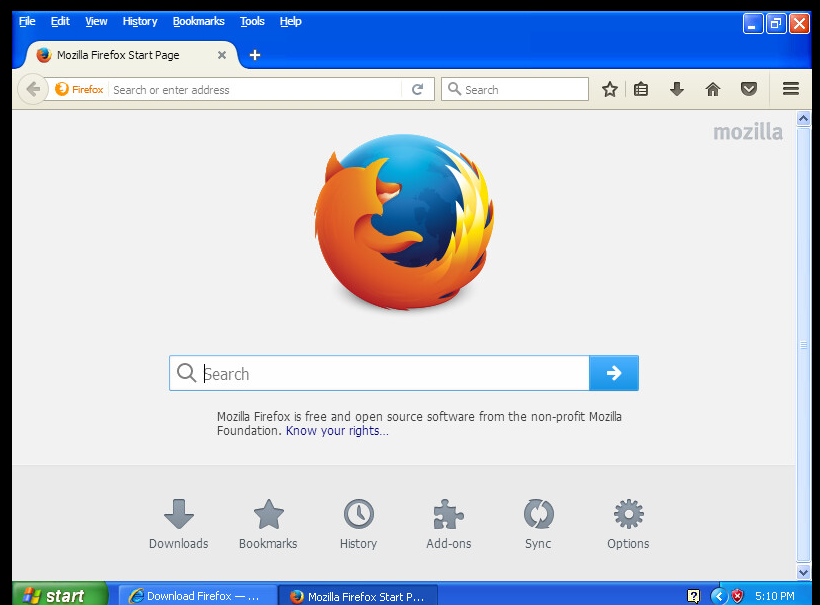Open Bookmarks shortcut on start page
The image size is (820, 605).
coord(268,524)
